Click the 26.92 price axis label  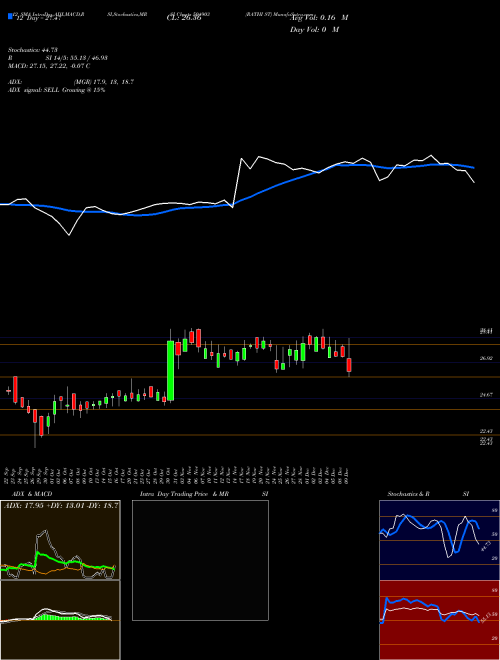tap(486, 358)
